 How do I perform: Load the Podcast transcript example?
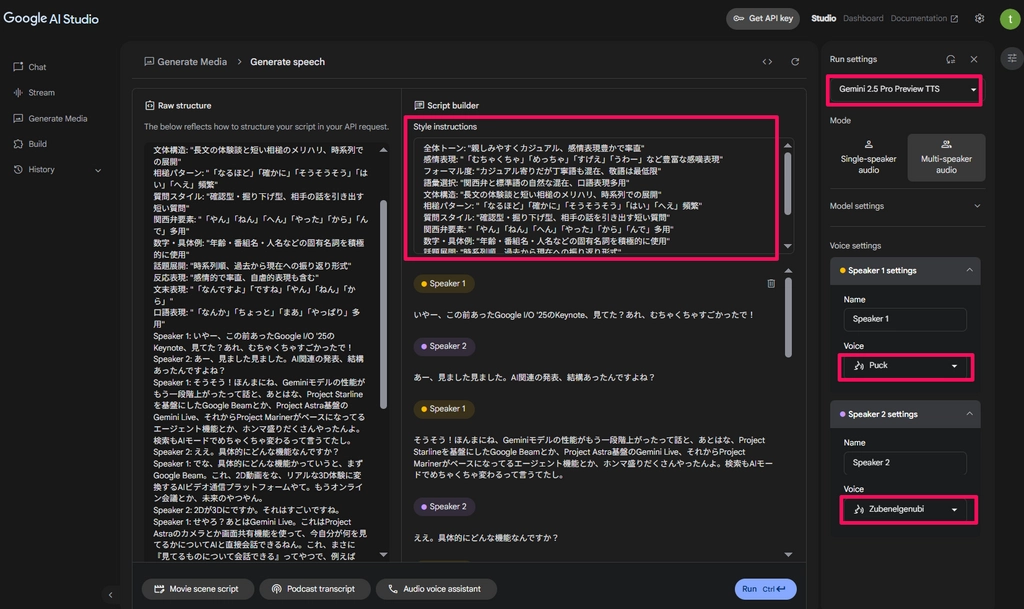click(x=314, y=589)
